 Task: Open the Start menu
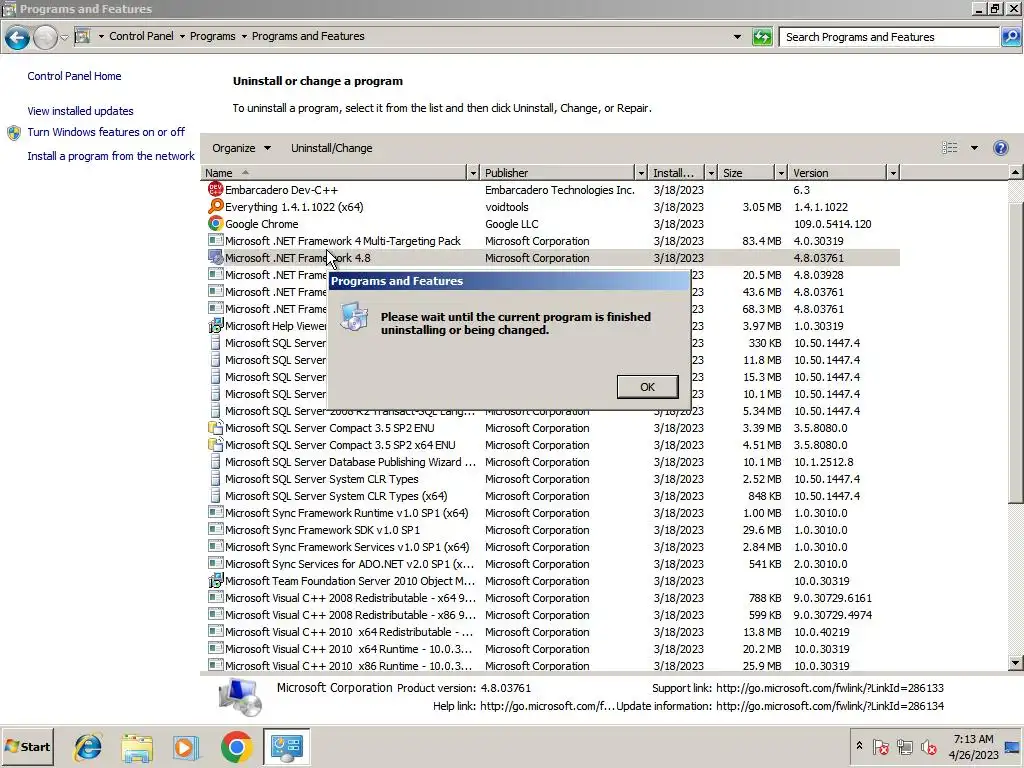pos(27,746)
